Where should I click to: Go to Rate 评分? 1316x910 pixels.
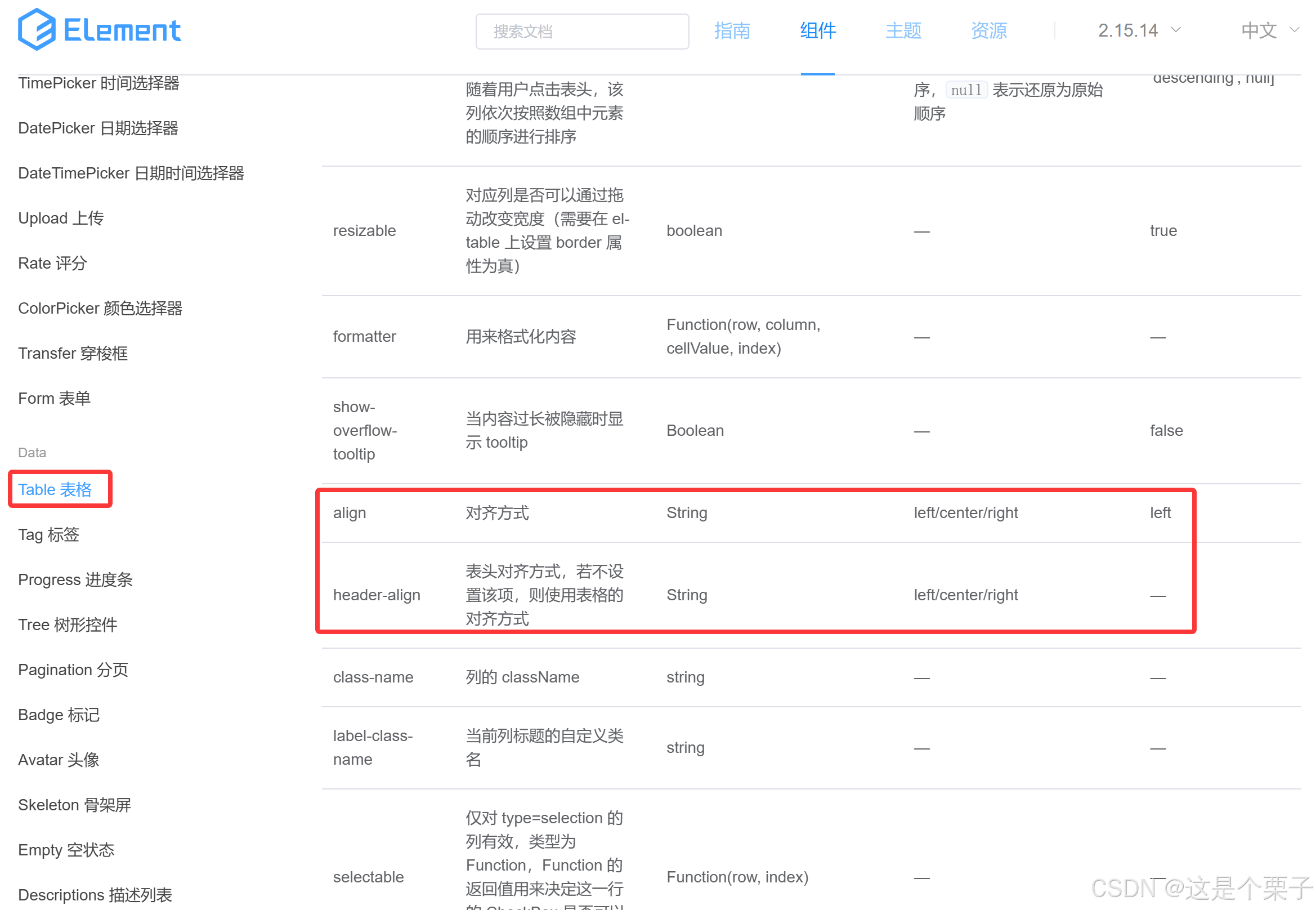52,264
